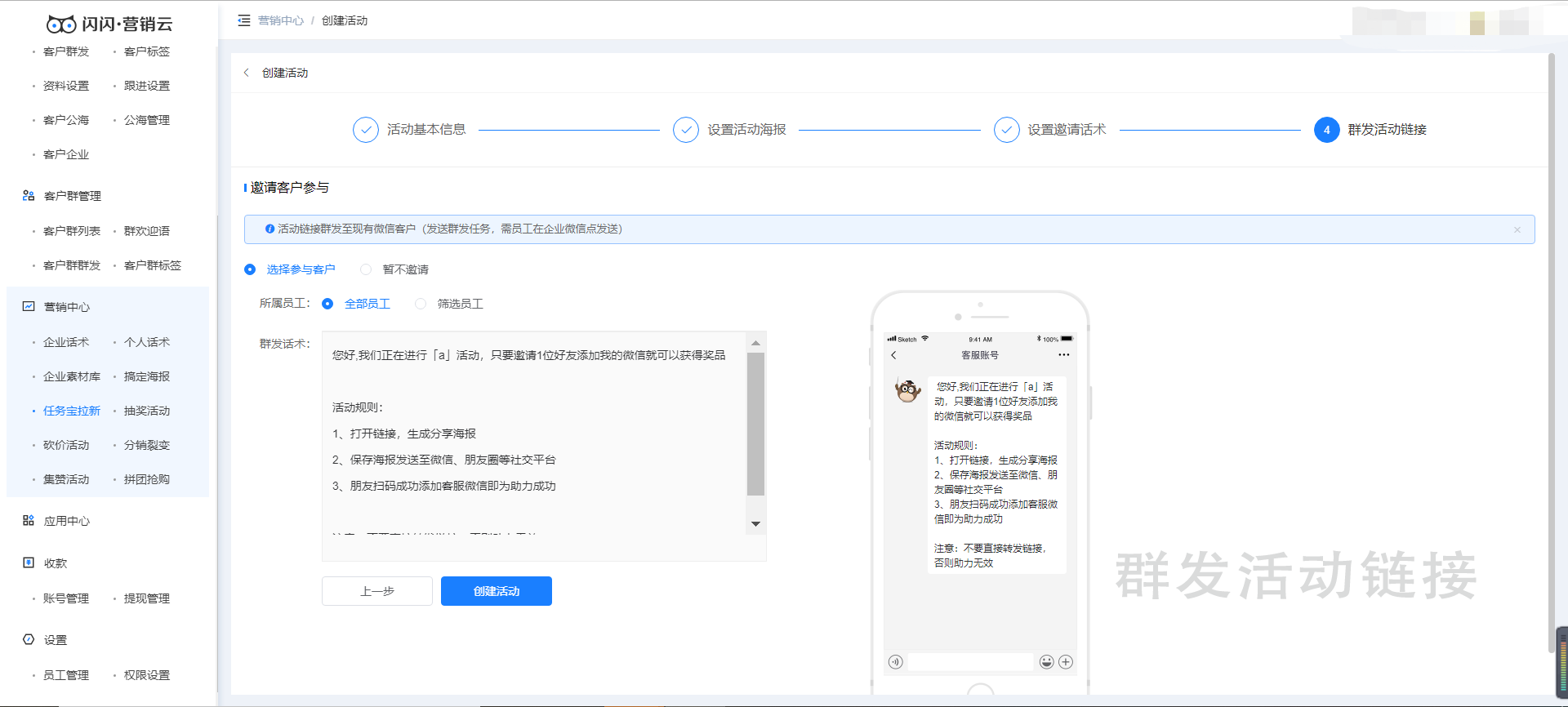Image resolution: width=1568 pixels, height=707 pixels.
Task: Open 客户群群发 in the sidebar
Action: click(x=72, y=265)
